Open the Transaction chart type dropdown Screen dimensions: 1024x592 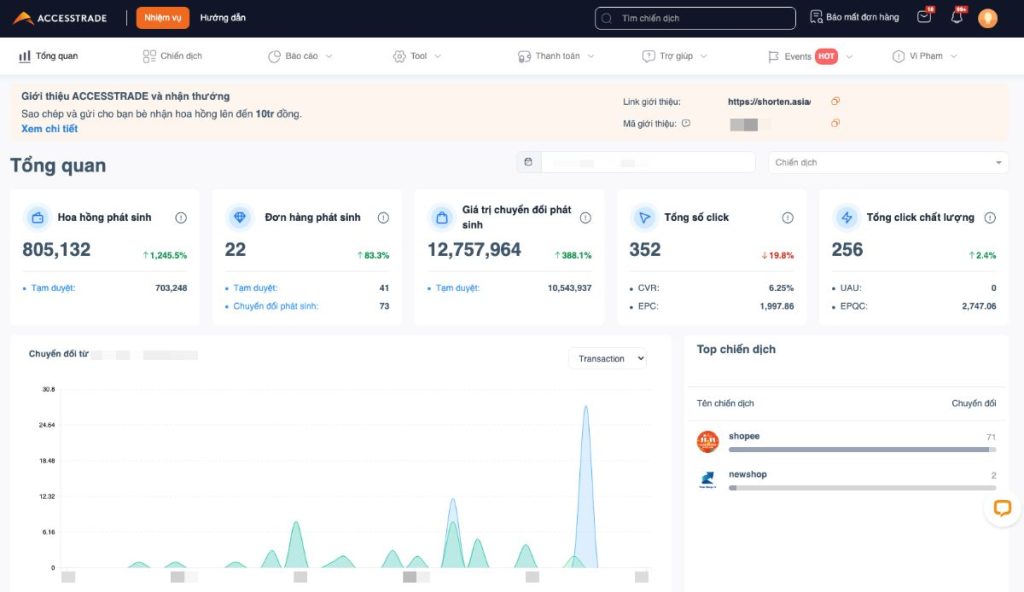tap(607, 358)
